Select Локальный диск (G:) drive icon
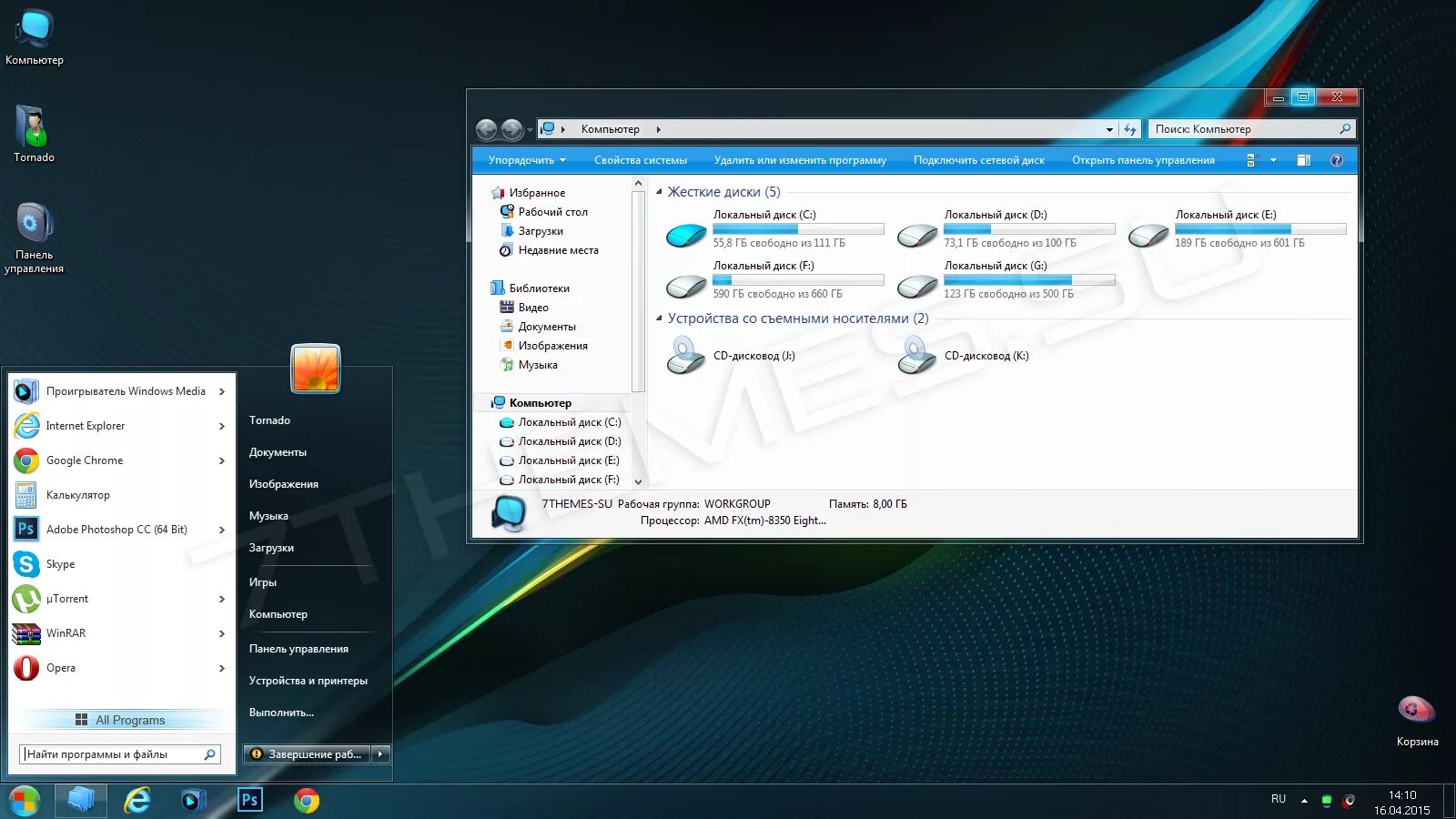The width and height of the screenshot is (1456, 819). tap(917, 287)
